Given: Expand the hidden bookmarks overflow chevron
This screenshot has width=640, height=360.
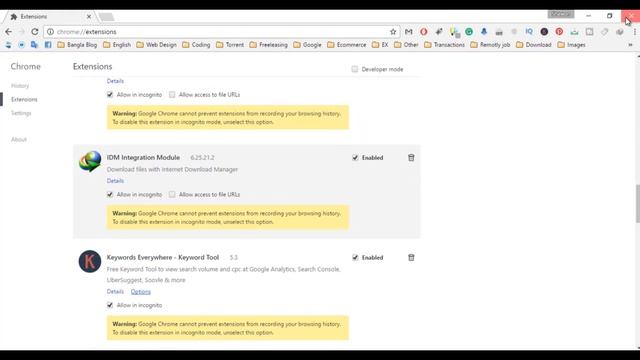Looking at the screenshot, I should 630,45.
